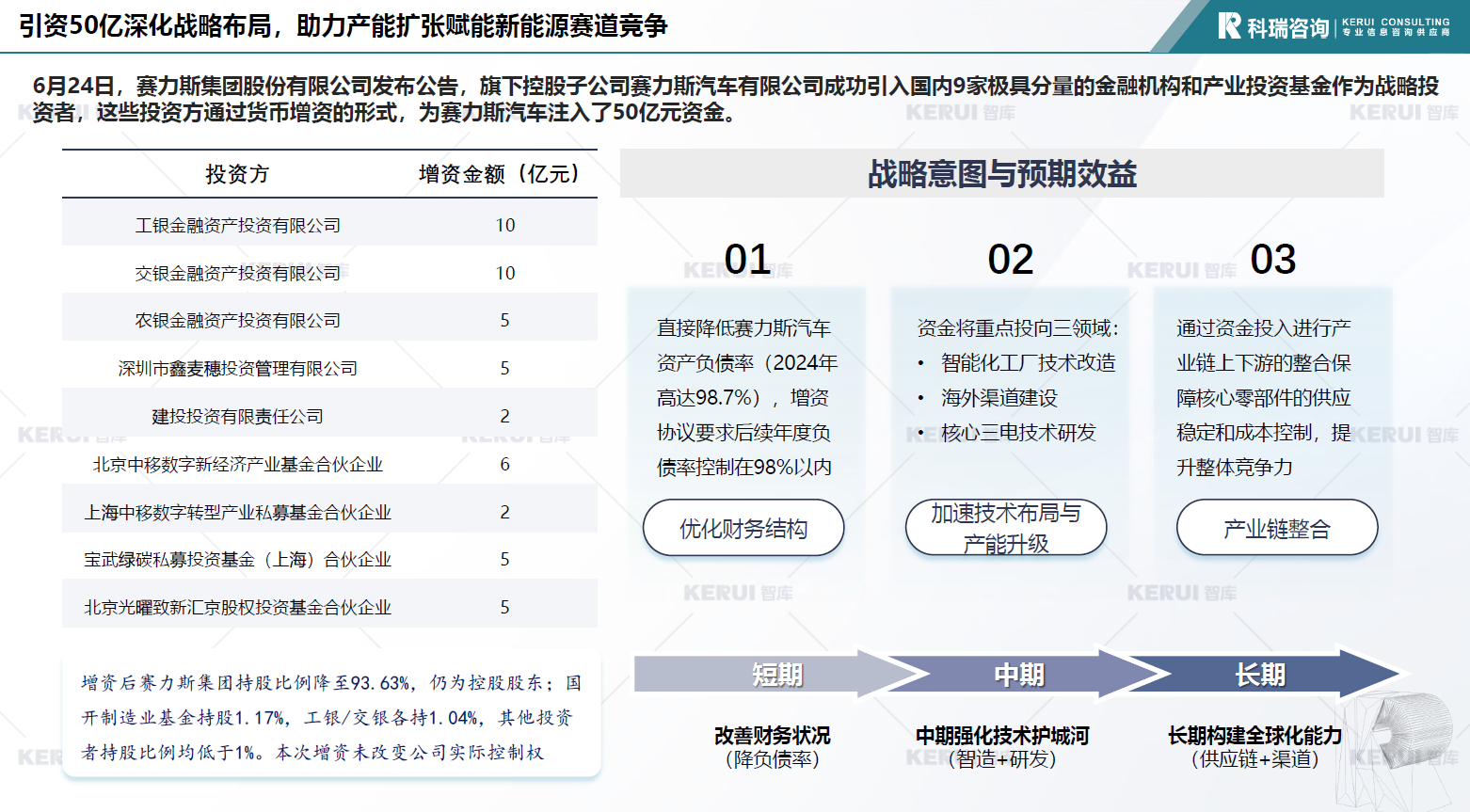Screen dimensions: 1470x812
Task: Click amount 10 in the 交银金融 row
Action: pos(505,273)
